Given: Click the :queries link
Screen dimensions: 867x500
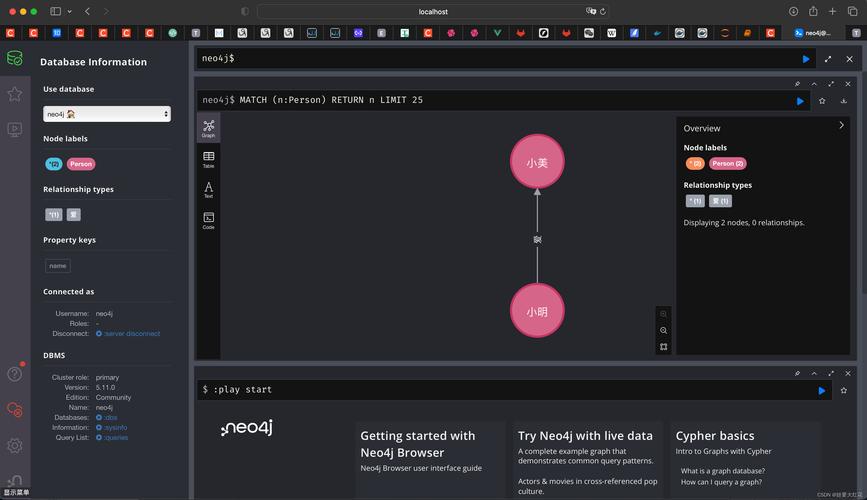Looking at the screenshot, I should click(112, 438).
